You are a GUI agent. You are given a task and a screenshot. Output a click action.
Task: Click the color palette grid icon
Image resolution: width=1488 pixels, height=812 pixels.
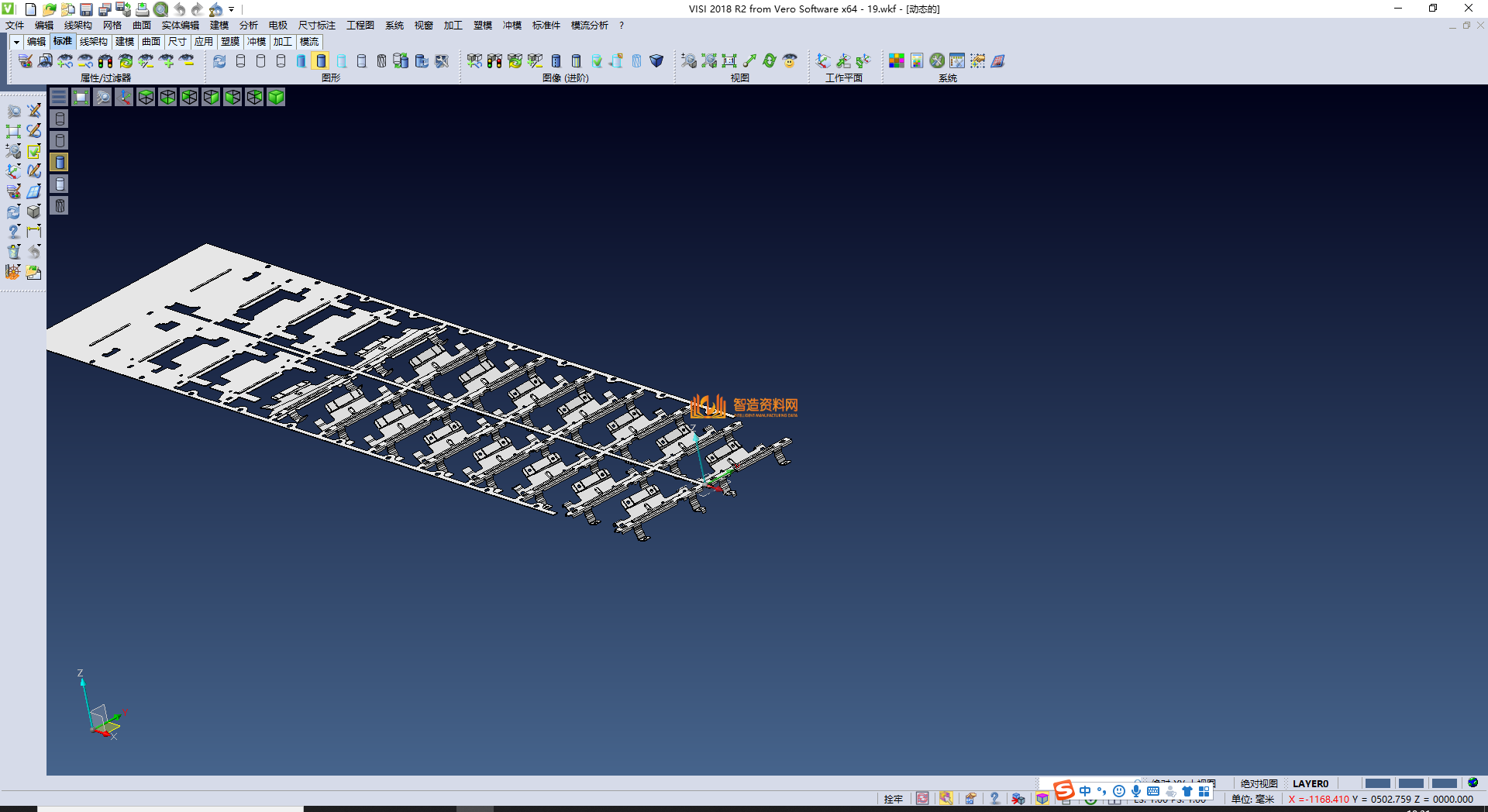[x=897, y=60]
